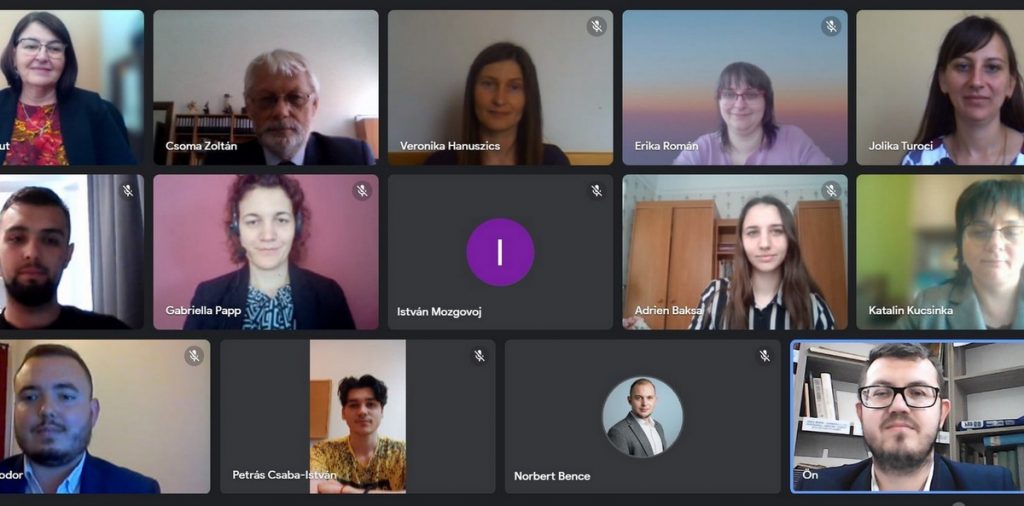Screen dimensions: 1024x506
Task: Click mic icon on bearded man in black shirt
Action: (x=128, y=191)
